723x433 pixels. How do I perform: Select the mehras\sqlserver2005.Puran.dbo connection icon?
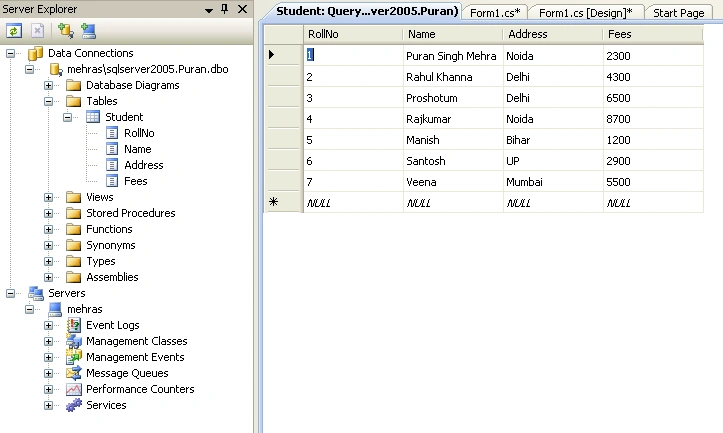[56, 70]
